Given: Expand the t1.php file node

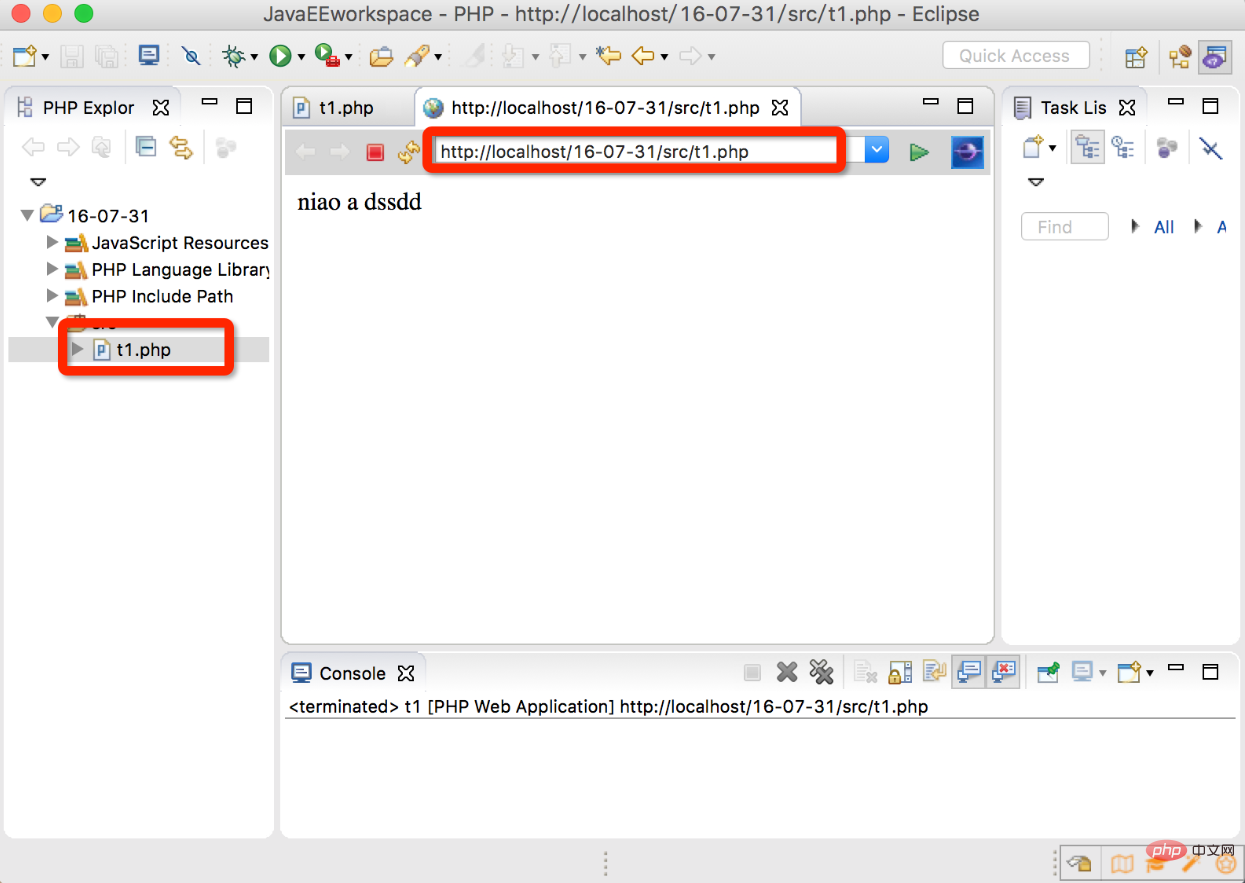Looking at the screenshot, I should coord(78,349).
